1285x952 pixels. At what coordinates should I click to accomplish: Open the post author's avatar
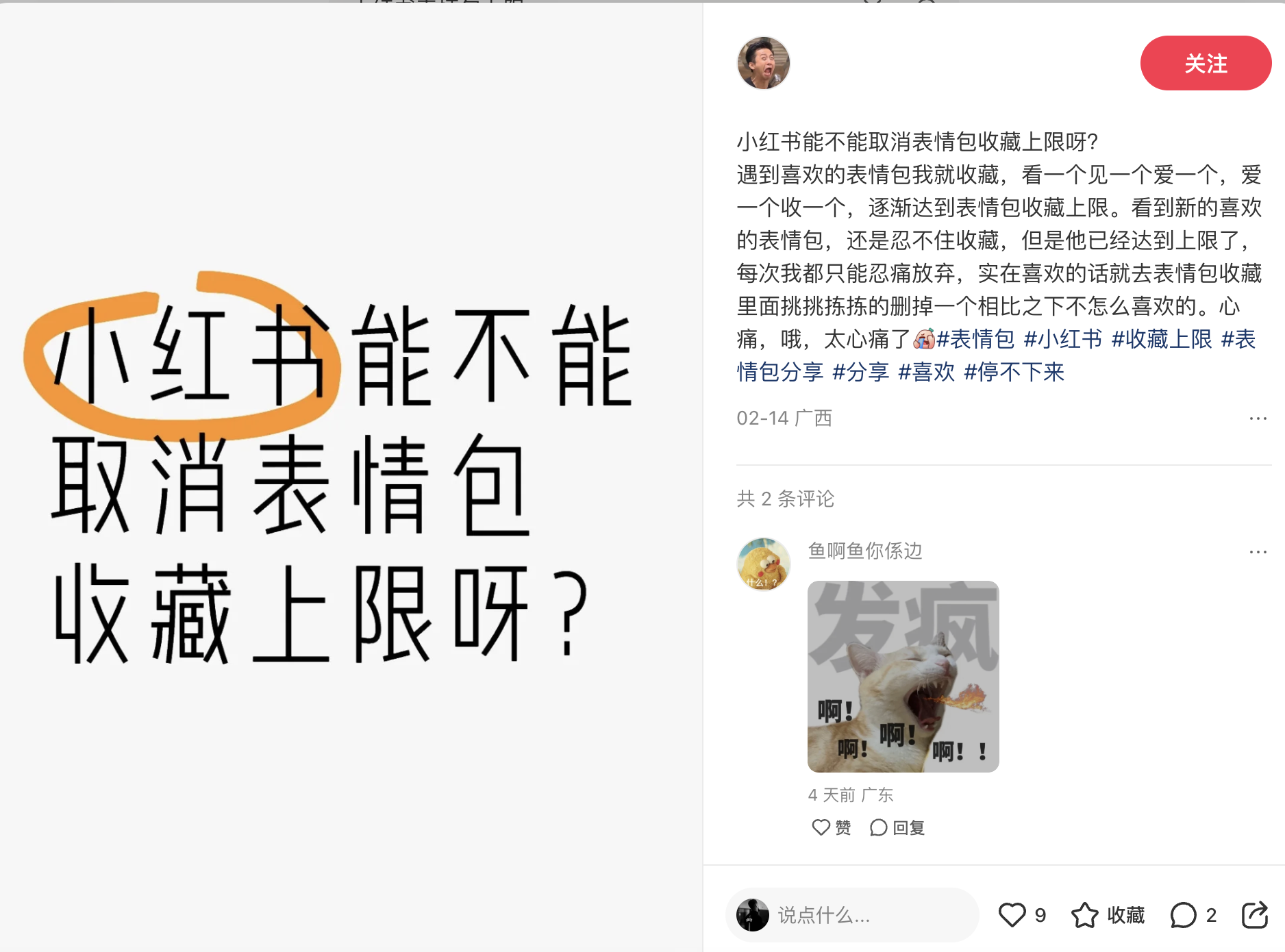pos(763,63)
